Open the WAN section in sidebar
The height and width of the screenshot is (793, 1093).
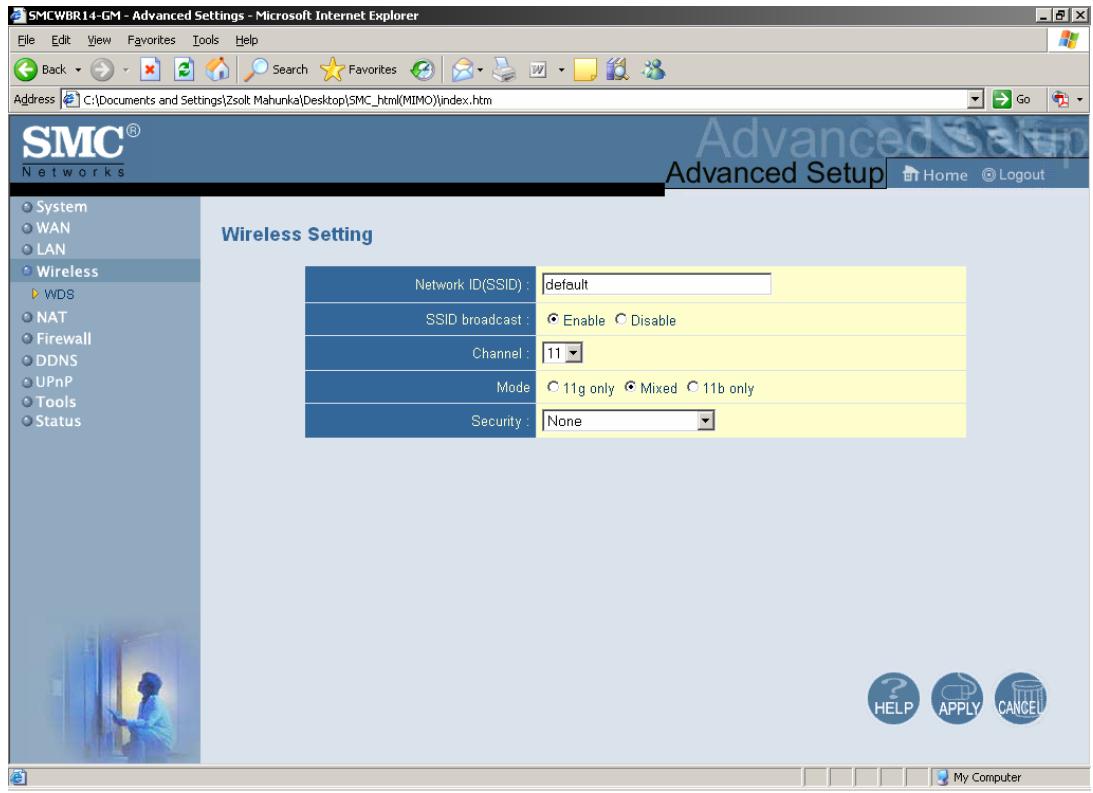[53, 228]
